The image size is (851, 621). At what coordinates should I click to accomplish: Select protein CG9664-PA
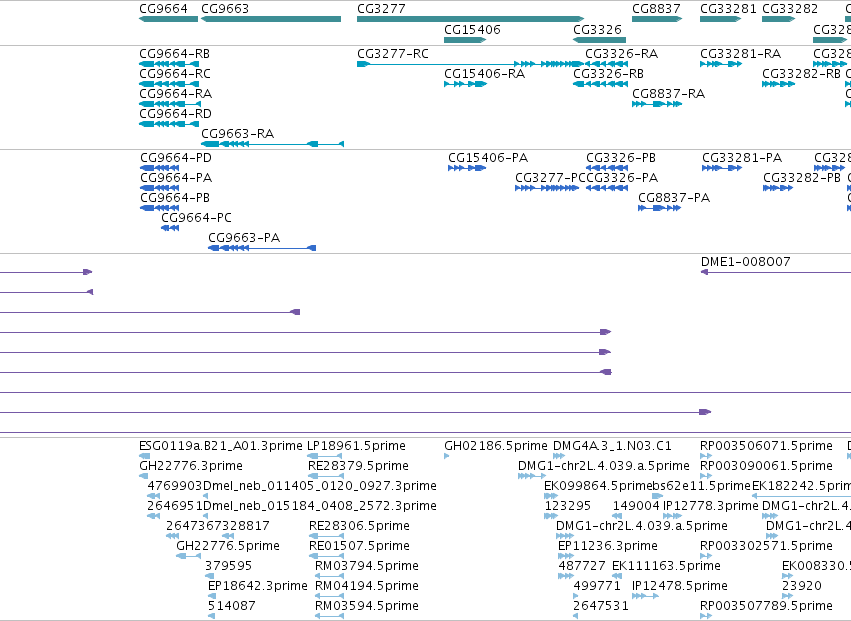[176, 178]
